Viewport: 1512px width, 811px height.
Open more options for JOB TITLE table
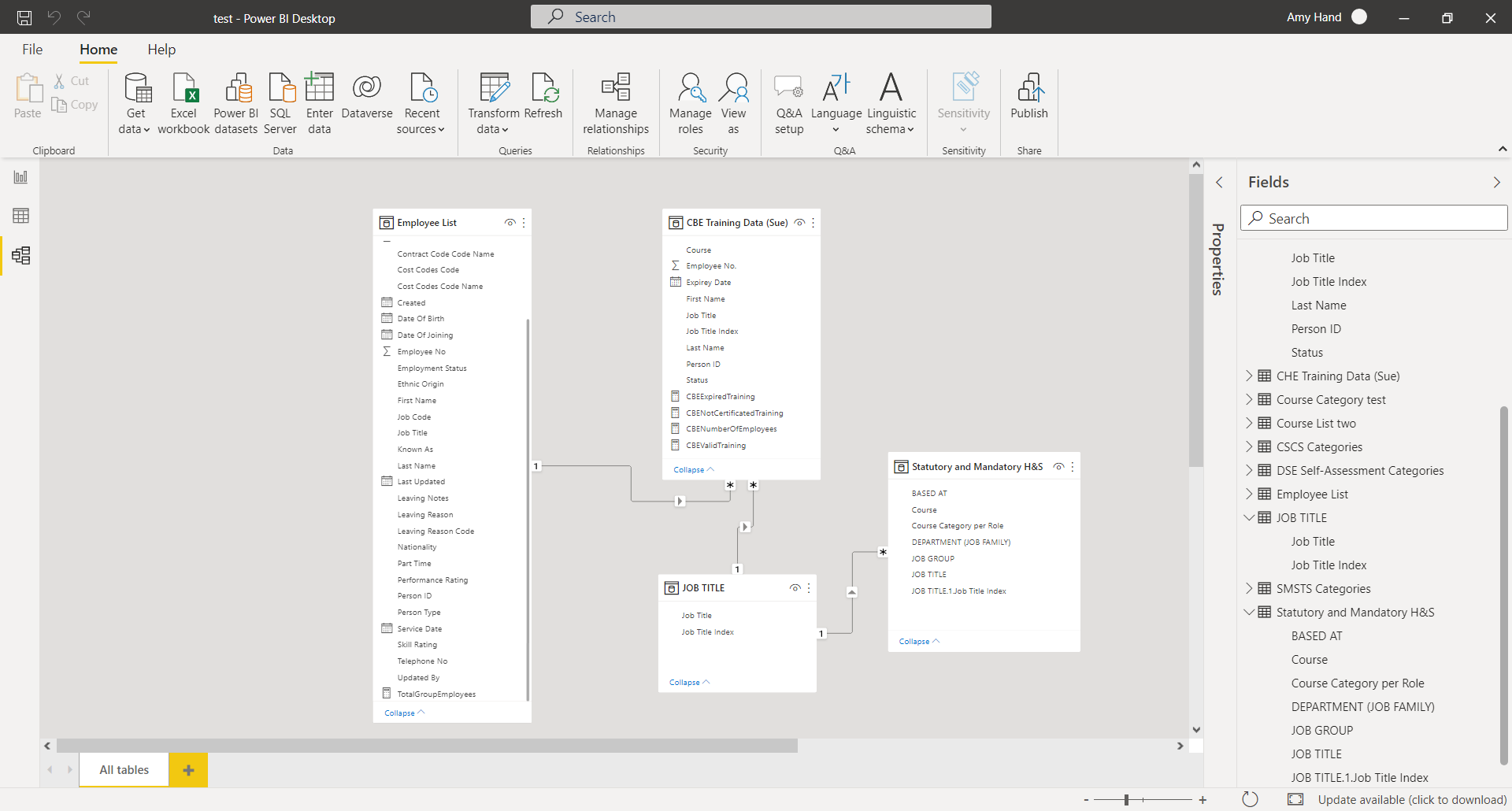[x=809, y=588]
